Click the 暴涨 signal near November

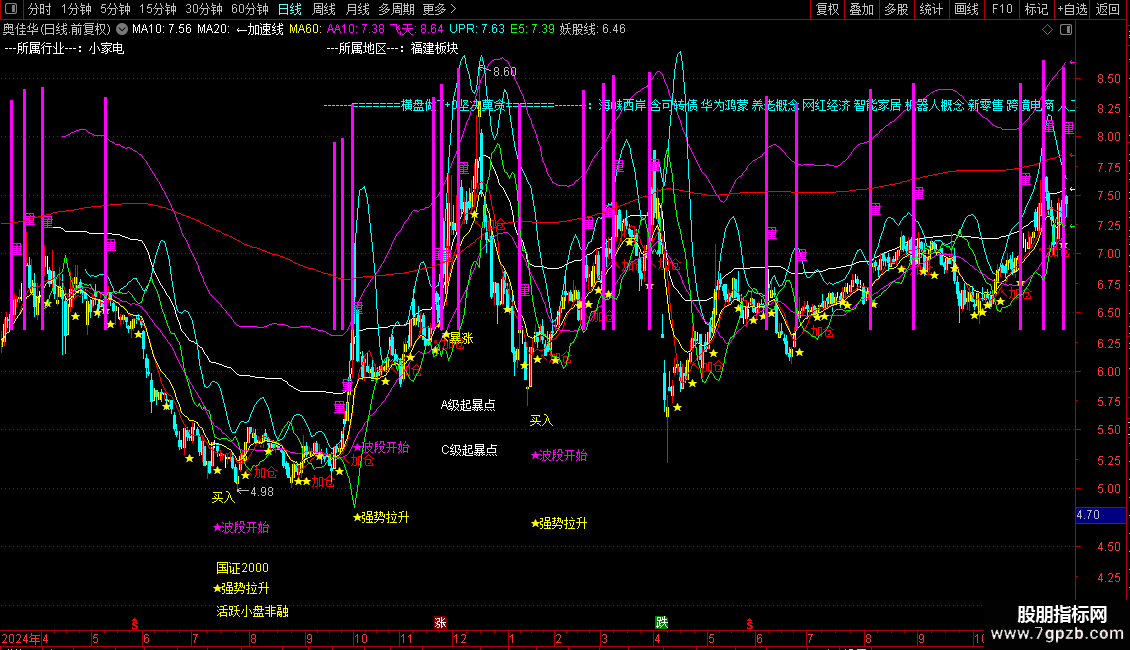point(461,338)
